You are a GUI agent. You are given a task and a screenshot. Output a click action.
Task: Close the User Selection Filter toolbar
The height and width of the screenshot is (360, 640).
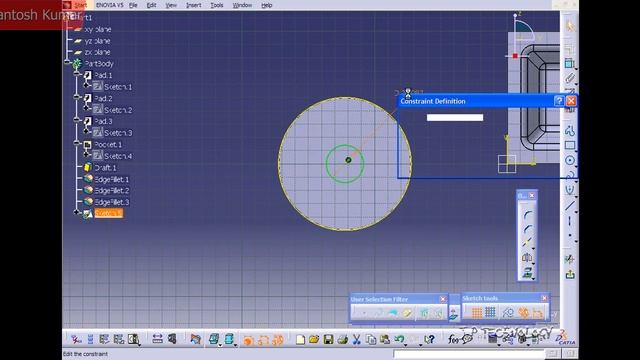click(443, 299)
